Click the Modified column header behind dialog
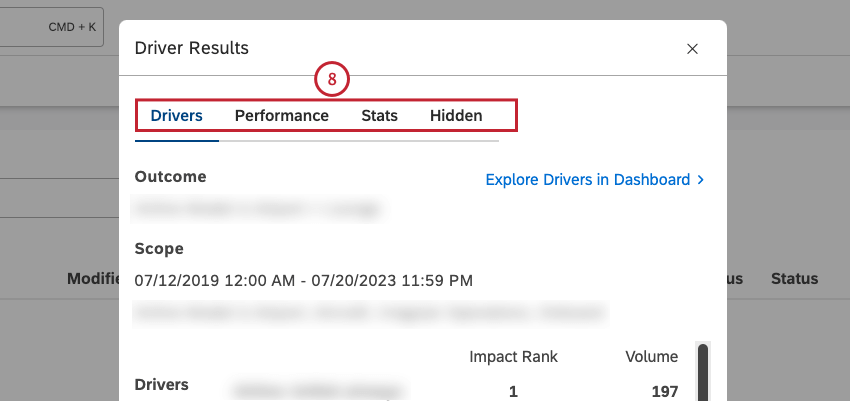Viewport: 850px width, 401px height. tap(93, 279)
